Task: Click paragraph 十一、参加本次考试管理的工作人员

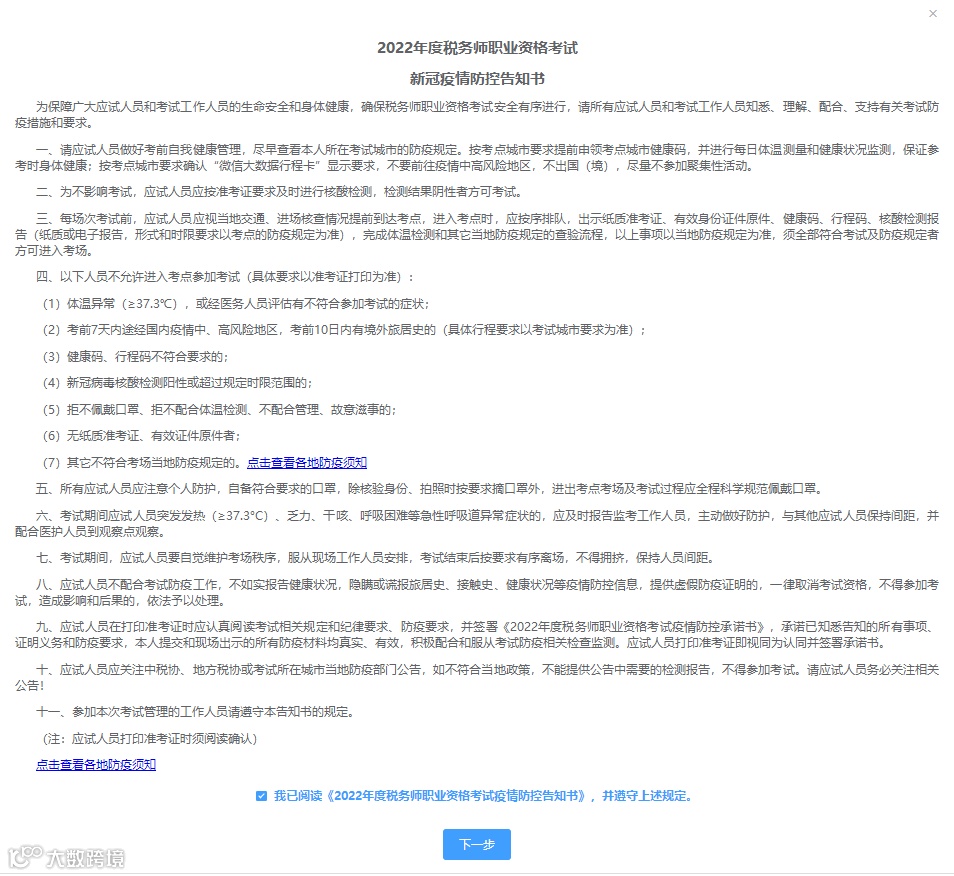Action: pos(195,712)
